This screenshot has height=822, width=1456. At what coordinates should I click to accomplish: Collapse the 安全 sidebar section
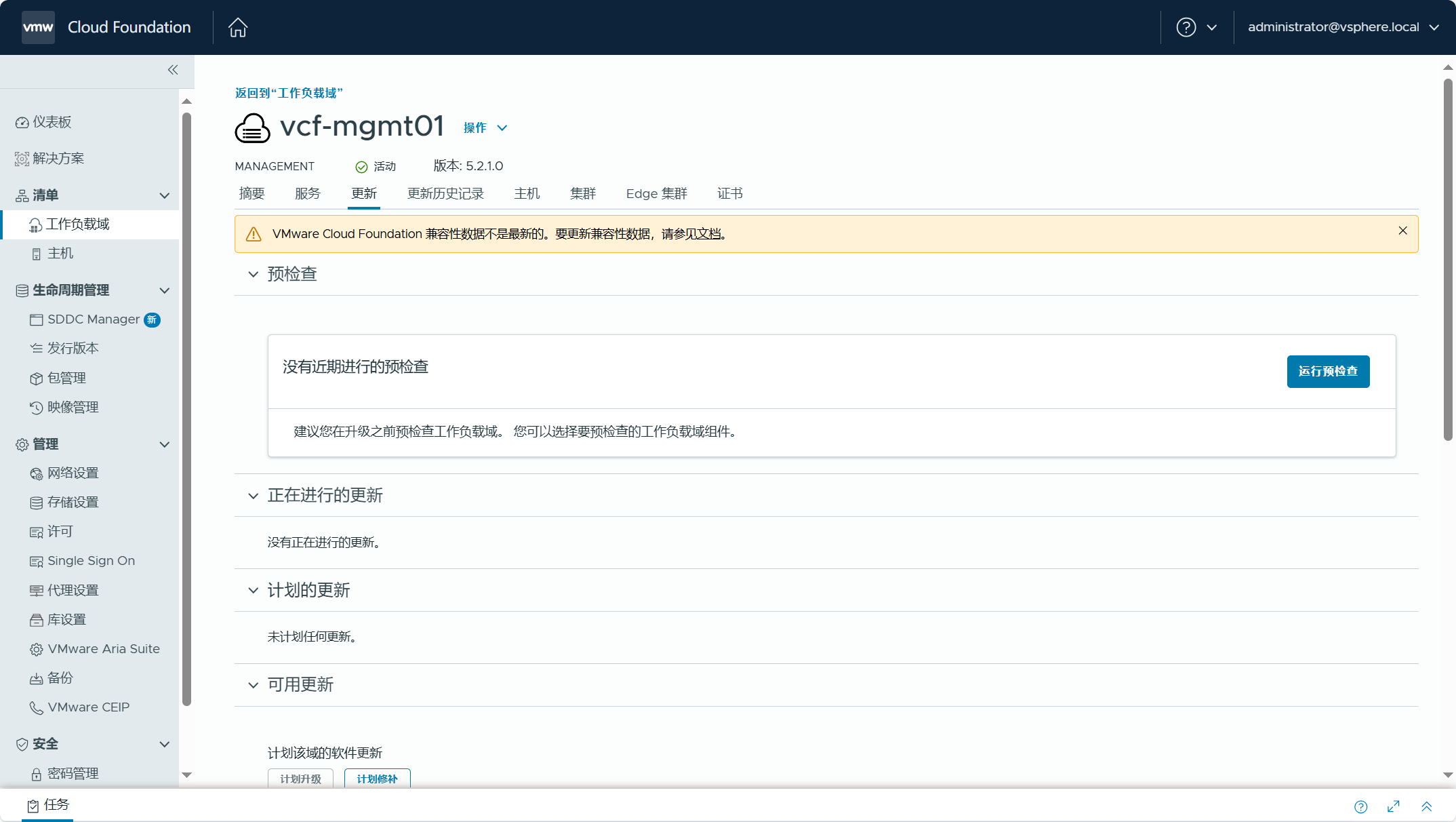165,744
